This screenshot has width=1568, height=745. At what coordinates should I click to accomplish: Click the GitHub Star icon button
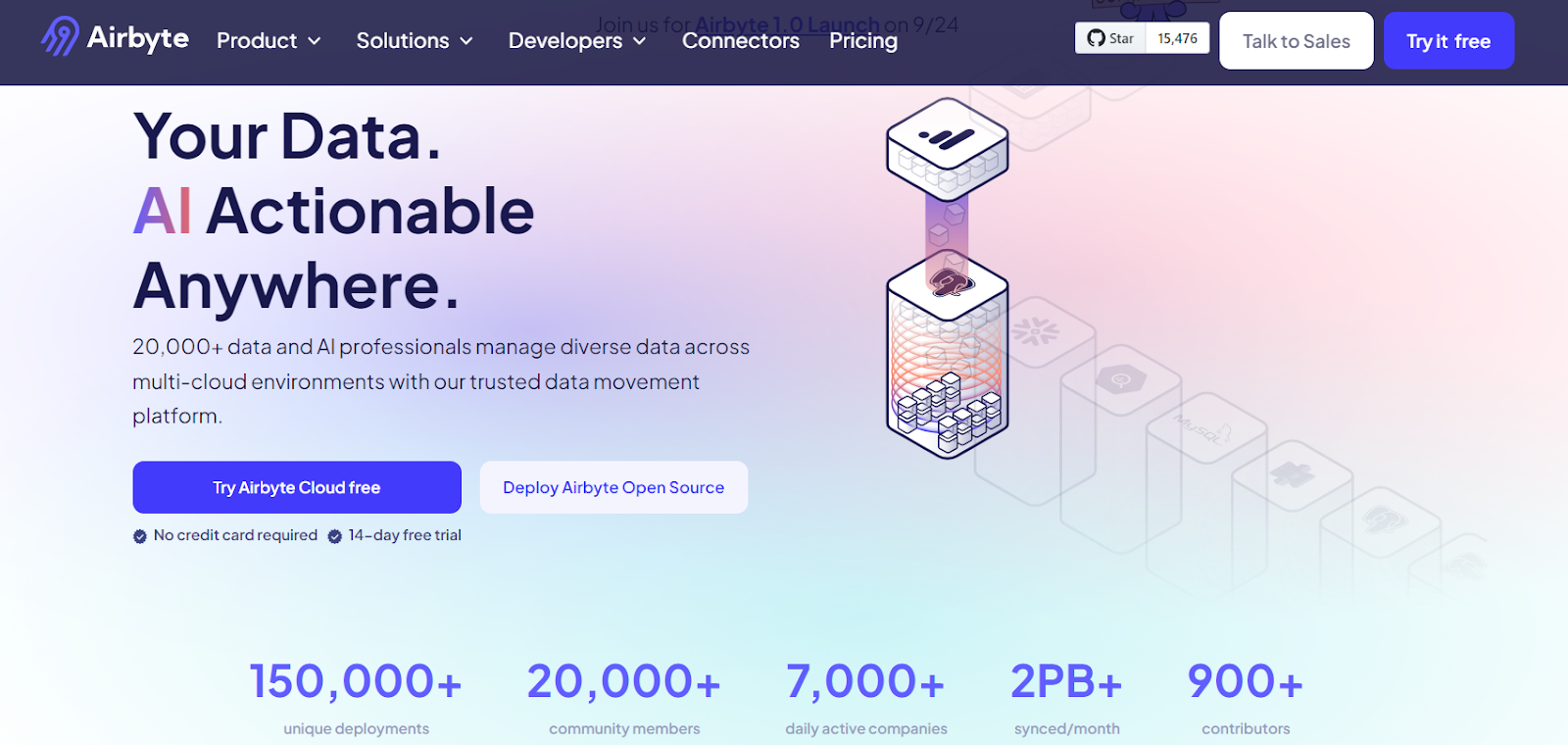(x=1110, y=38)
